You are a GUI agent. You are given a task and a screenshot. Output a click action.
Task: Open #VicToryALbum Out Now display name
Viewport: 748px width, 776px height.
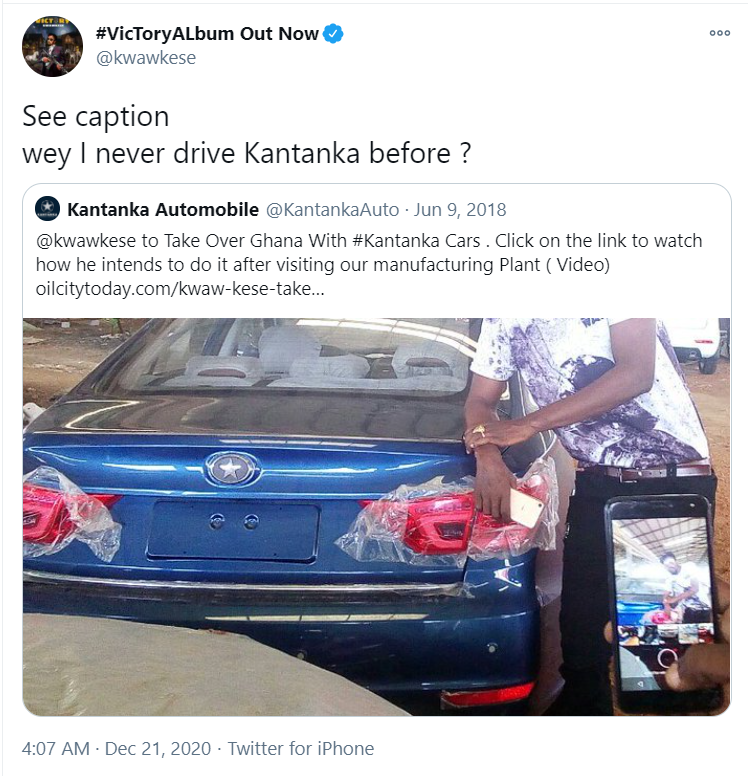click(207, 34)
